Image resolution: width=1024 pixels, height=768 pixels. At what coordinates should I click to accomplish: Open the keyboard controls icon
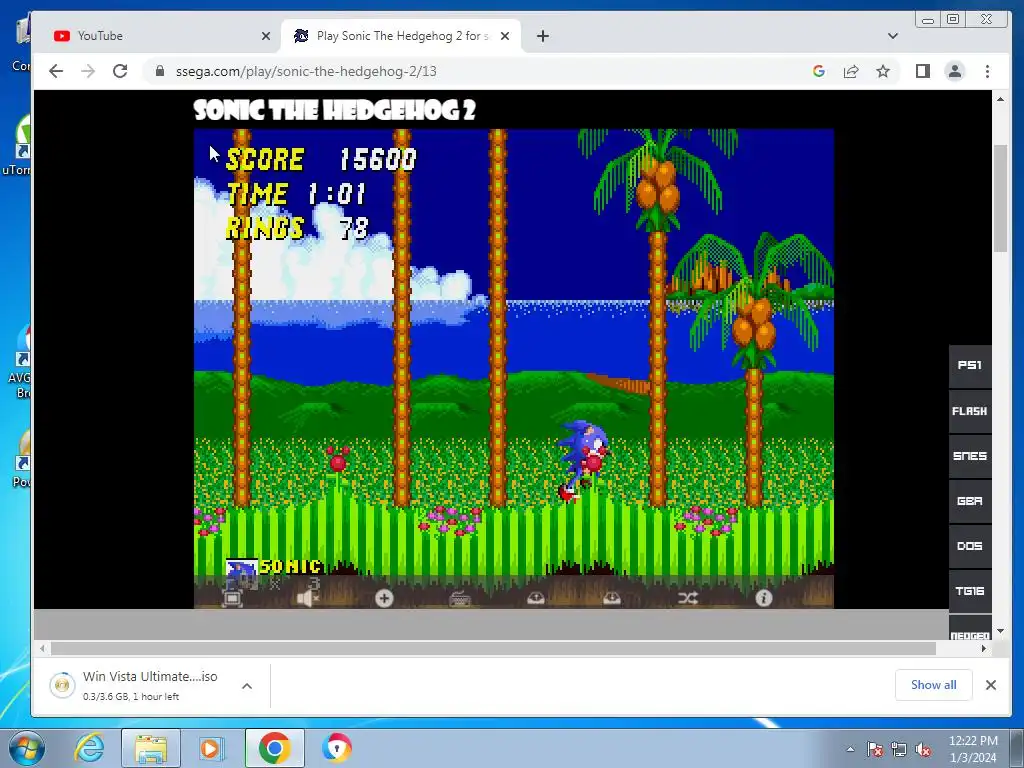(x=460, y=598)
